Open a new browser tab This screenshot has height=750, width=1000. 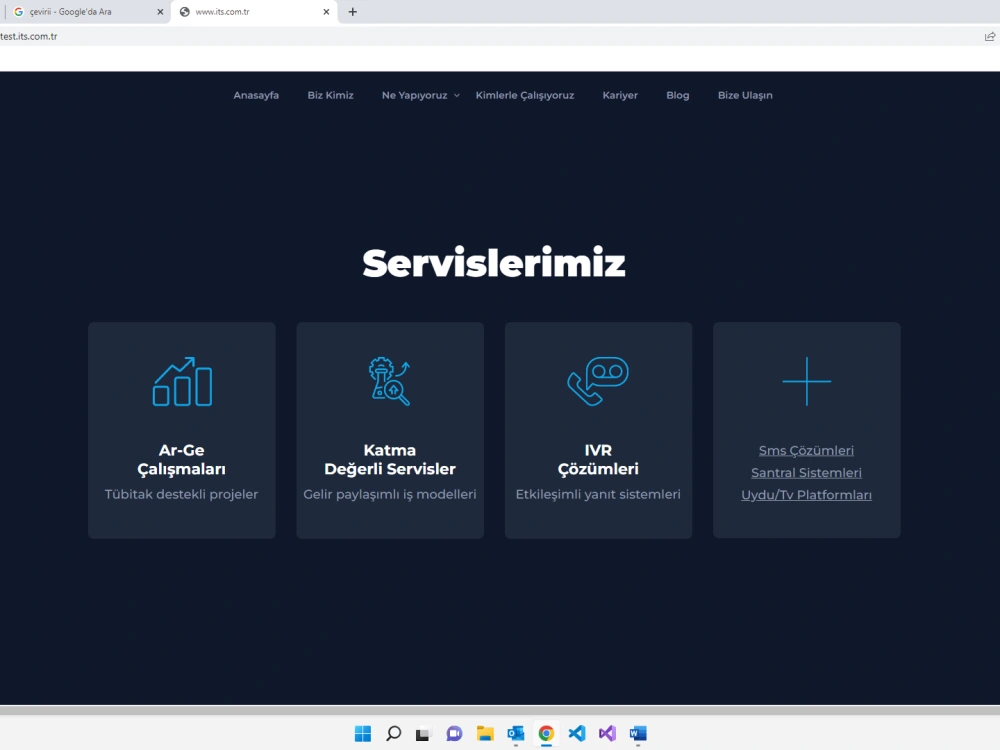click(353, 11)
